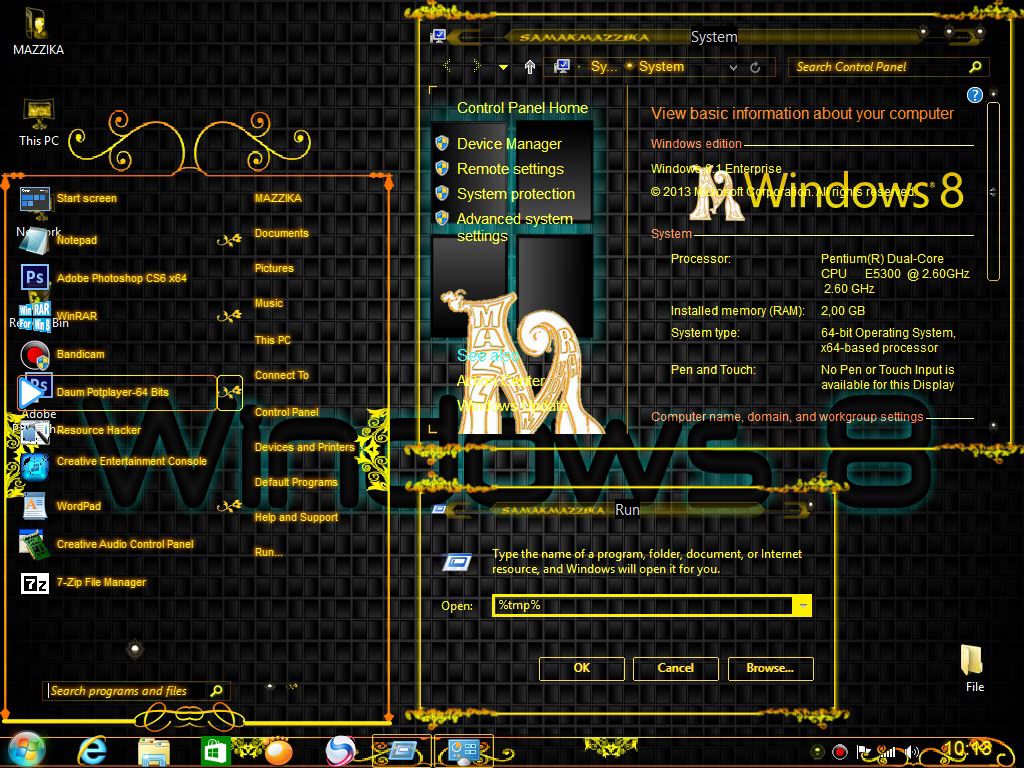Refresh the System control panel page
1024x768 pixels.
coord(755,67)
